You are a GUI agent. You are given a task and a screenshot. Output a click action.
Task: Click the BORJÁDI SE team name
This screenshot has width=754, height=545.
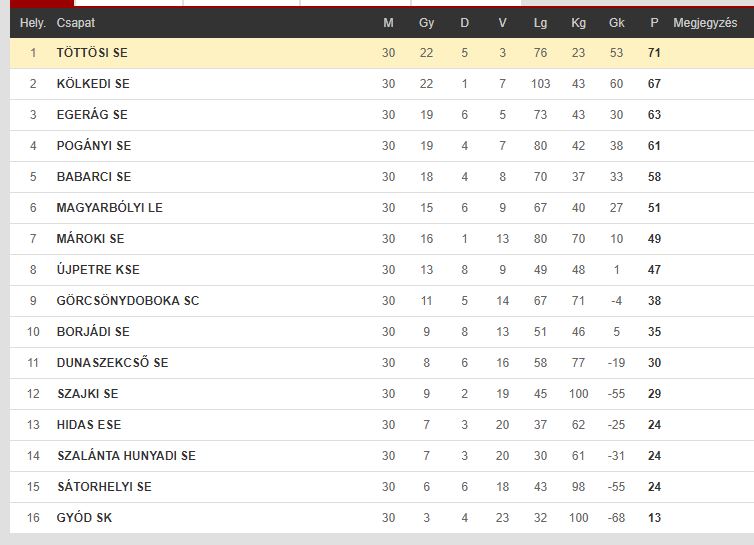93,331
